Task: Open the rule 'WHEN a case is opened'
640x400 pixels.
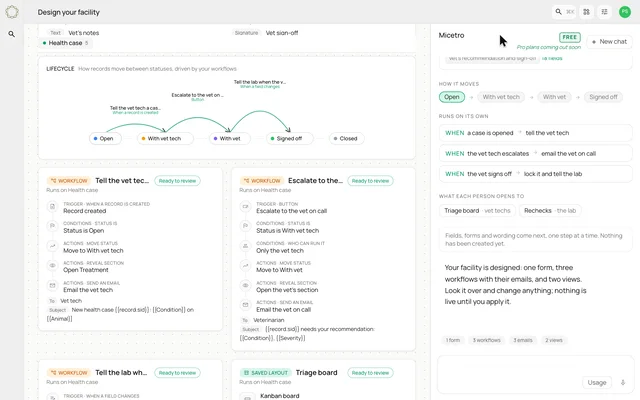Action: pos(536,133)
